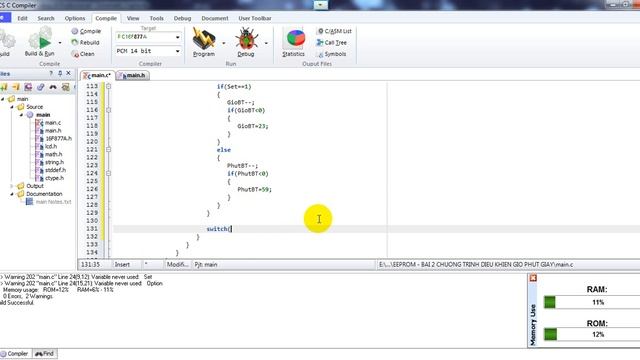Select ctype.h in the file tree
This screenshot has width=640, height=360.
tap(54, 178)
